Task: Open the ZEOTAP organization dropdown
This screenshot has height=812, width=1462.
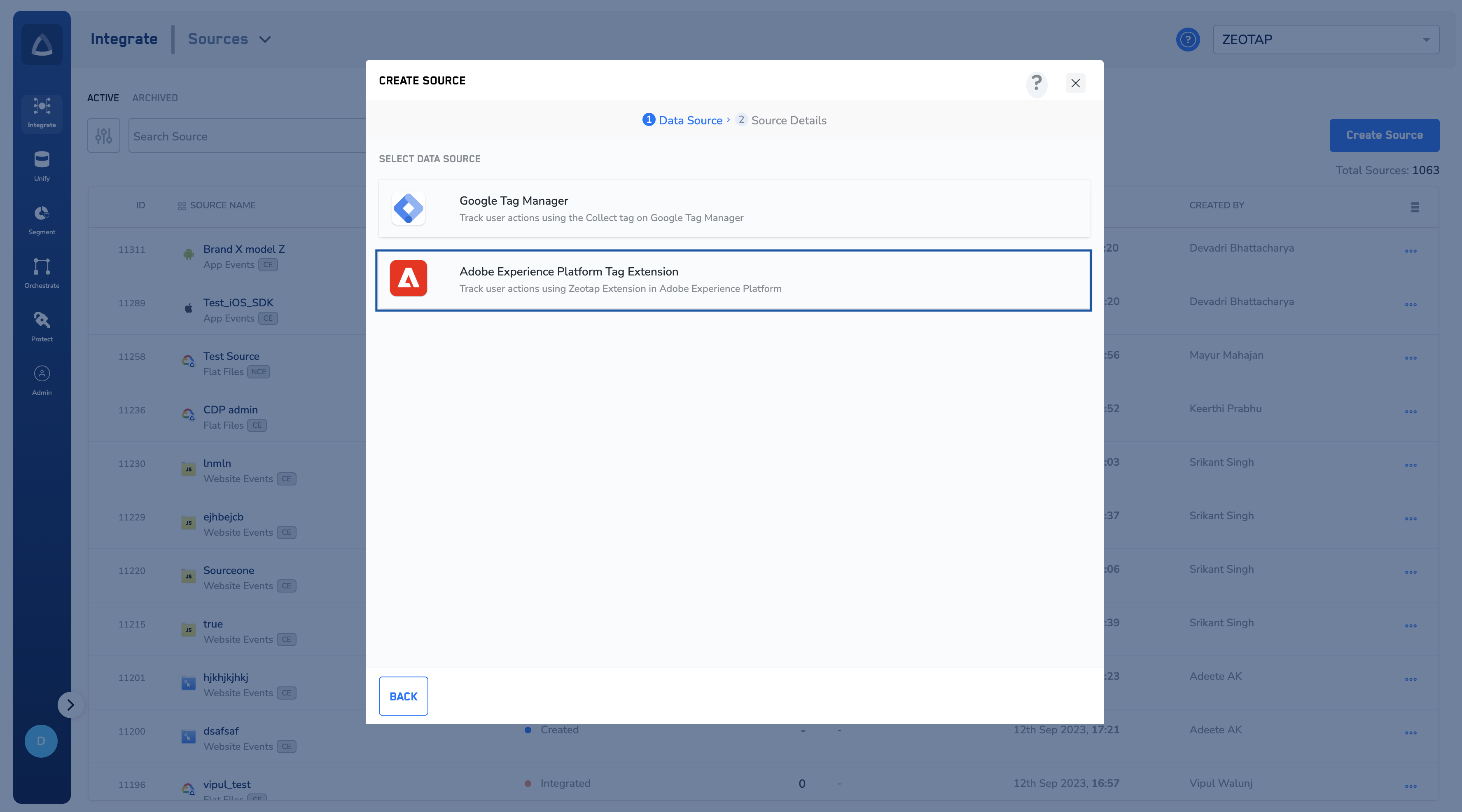Action: (1325, 39)
